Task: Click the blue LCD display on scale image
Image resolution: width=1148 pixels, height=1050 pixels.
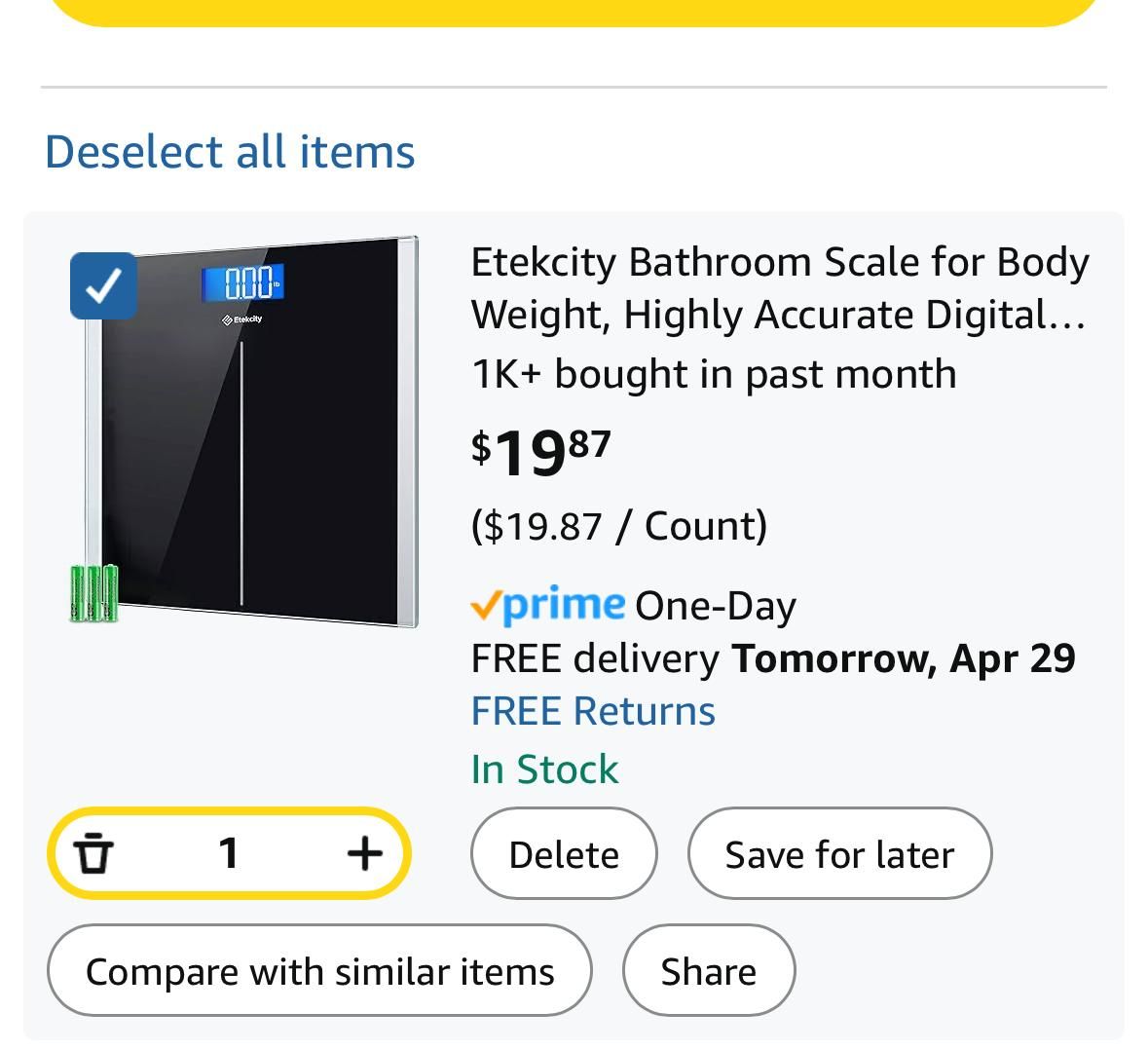Action: 243,282
